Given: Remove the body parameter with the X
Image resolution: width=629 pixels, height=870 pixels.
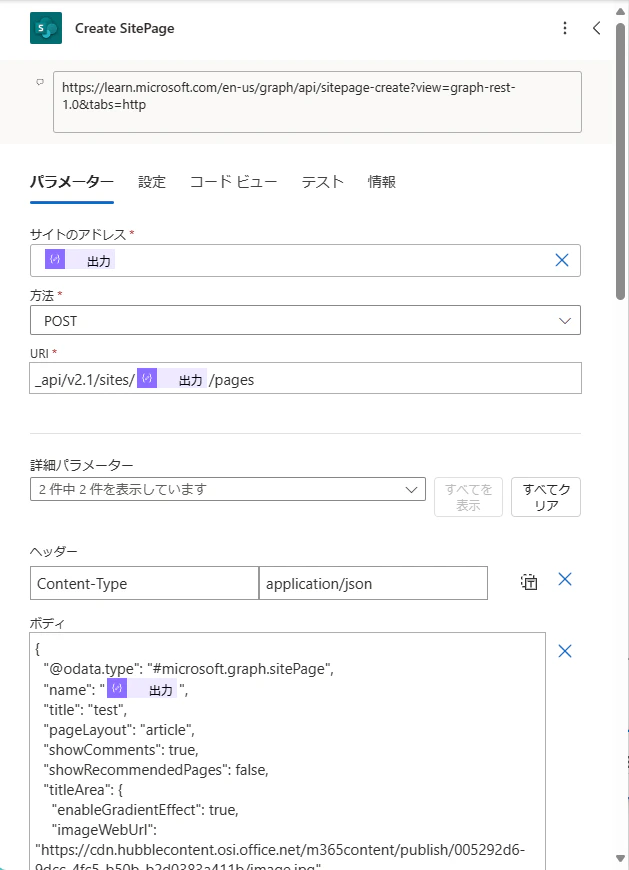Looking at the screenshot, I should click(565, 651).
